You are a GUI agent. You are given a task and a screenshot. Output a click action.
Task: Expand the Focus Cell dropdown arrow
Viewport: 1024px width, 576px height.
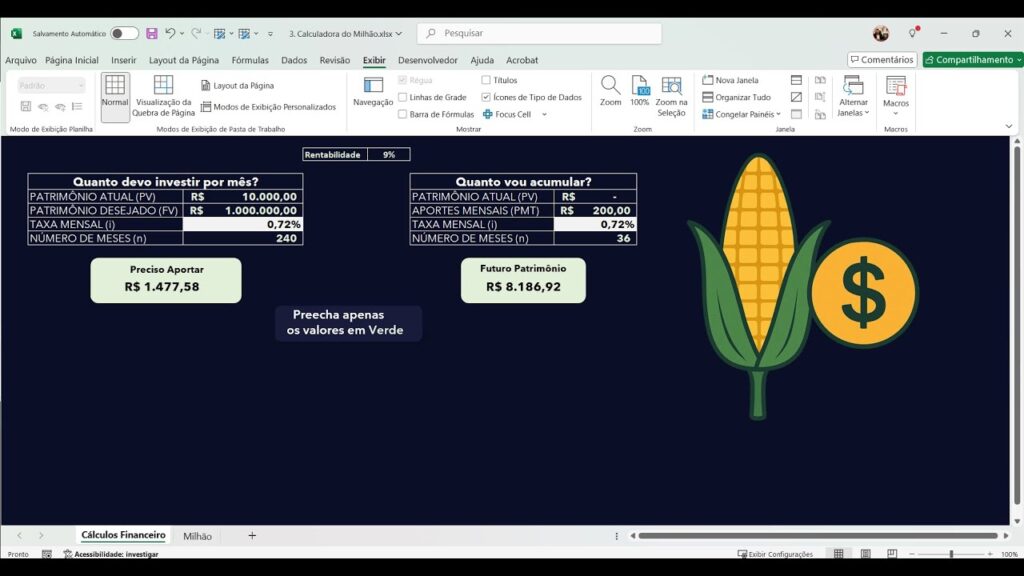[544, 114]
